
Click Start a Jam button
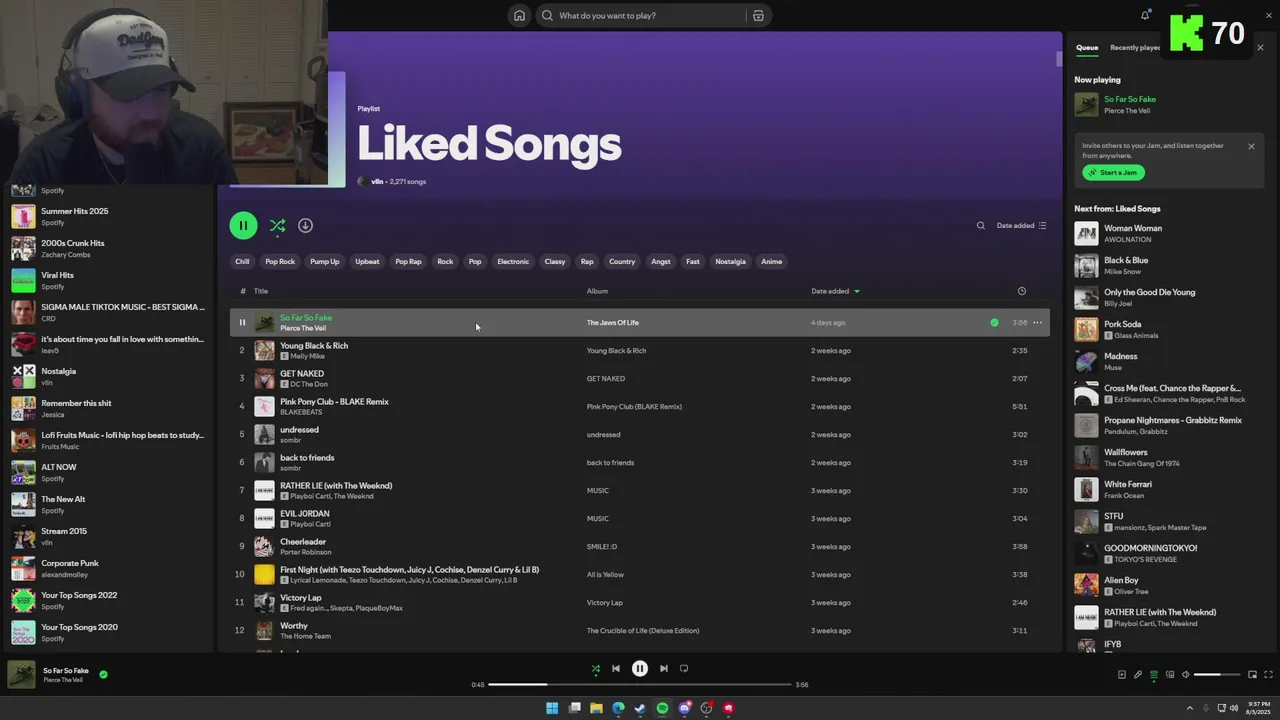(1113, 172)
